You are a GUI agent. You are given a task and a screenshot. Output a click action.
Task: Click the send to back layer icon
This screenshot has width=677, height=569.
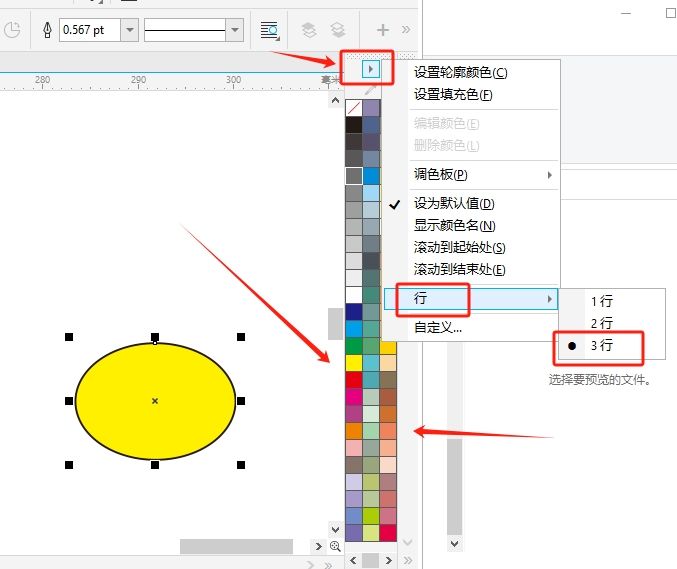click(338, 30)
